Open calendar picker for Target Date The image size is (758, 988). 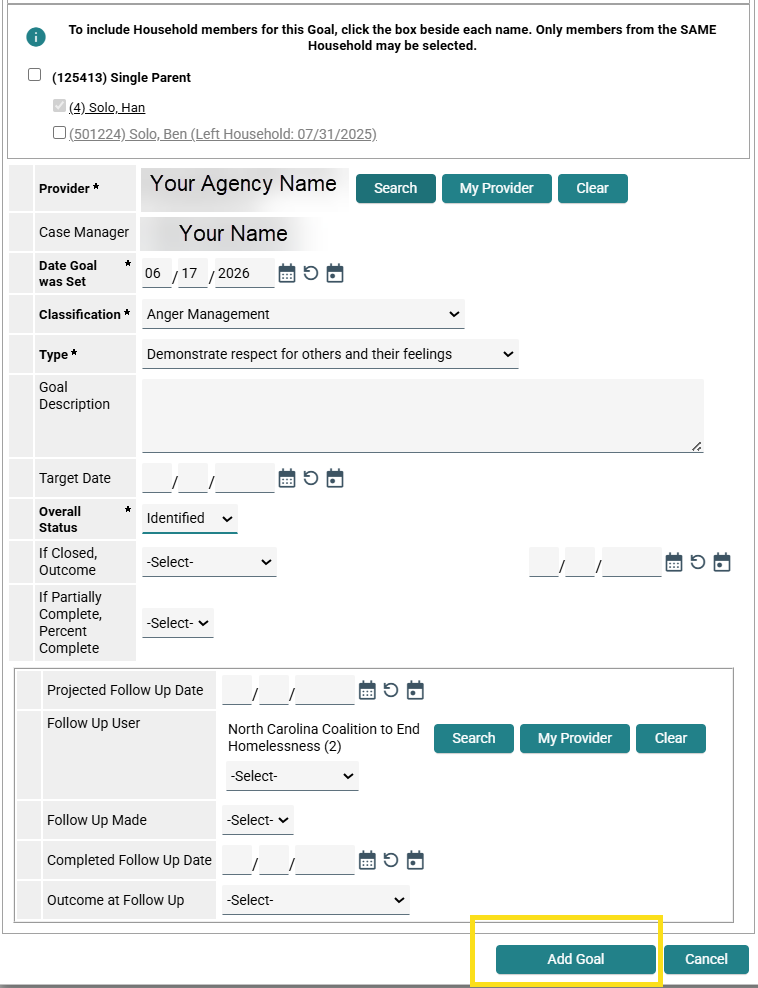coord(287,478)
